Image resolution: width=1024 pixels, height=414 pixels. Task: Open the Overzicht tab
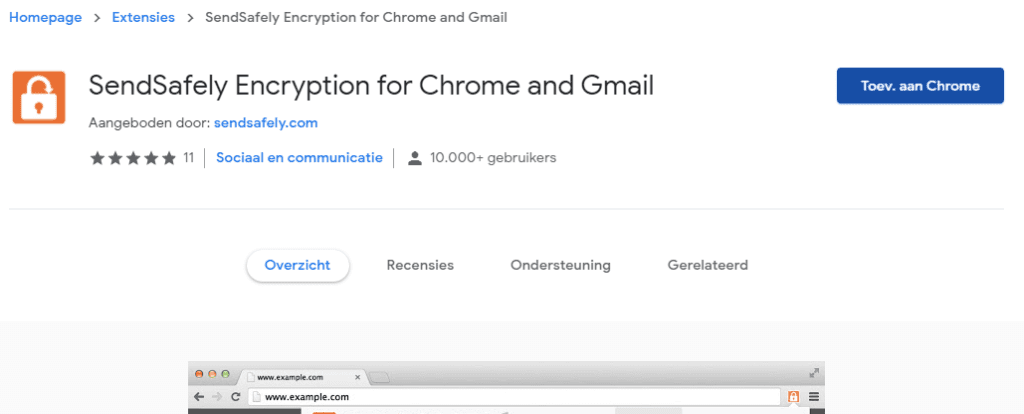tap(298, 266)
